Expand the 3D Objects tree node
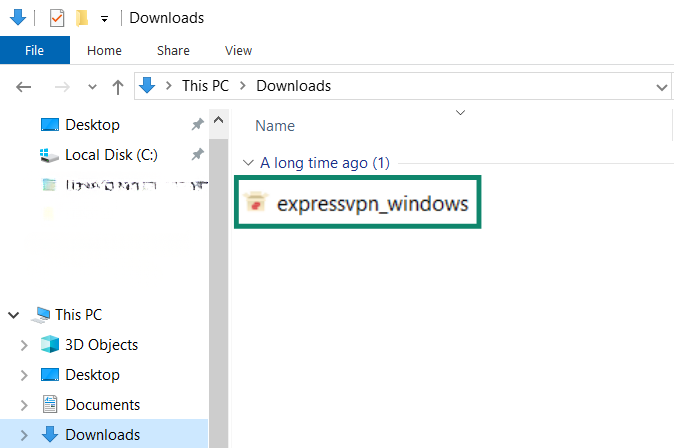 coord(24,345)
